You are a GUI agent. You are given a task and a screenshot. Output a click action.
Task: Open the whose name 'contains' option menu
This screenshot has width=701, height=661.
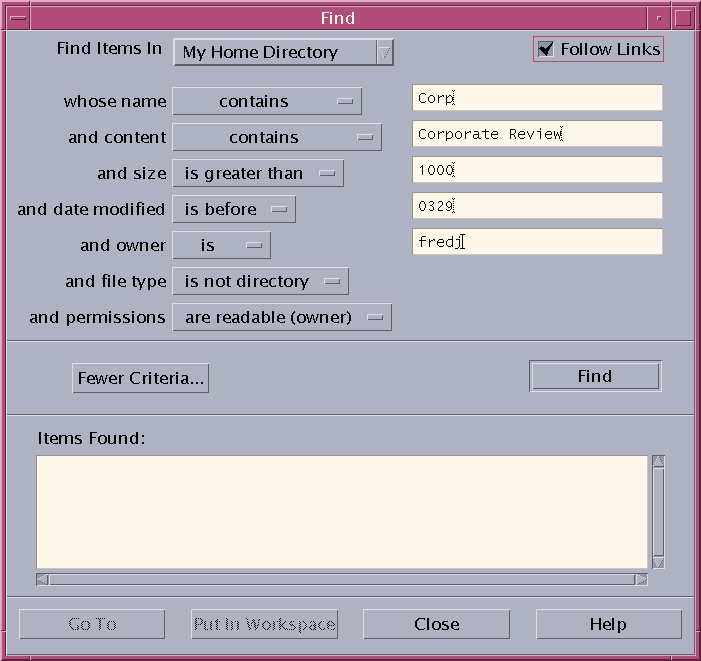pos(266,101)
